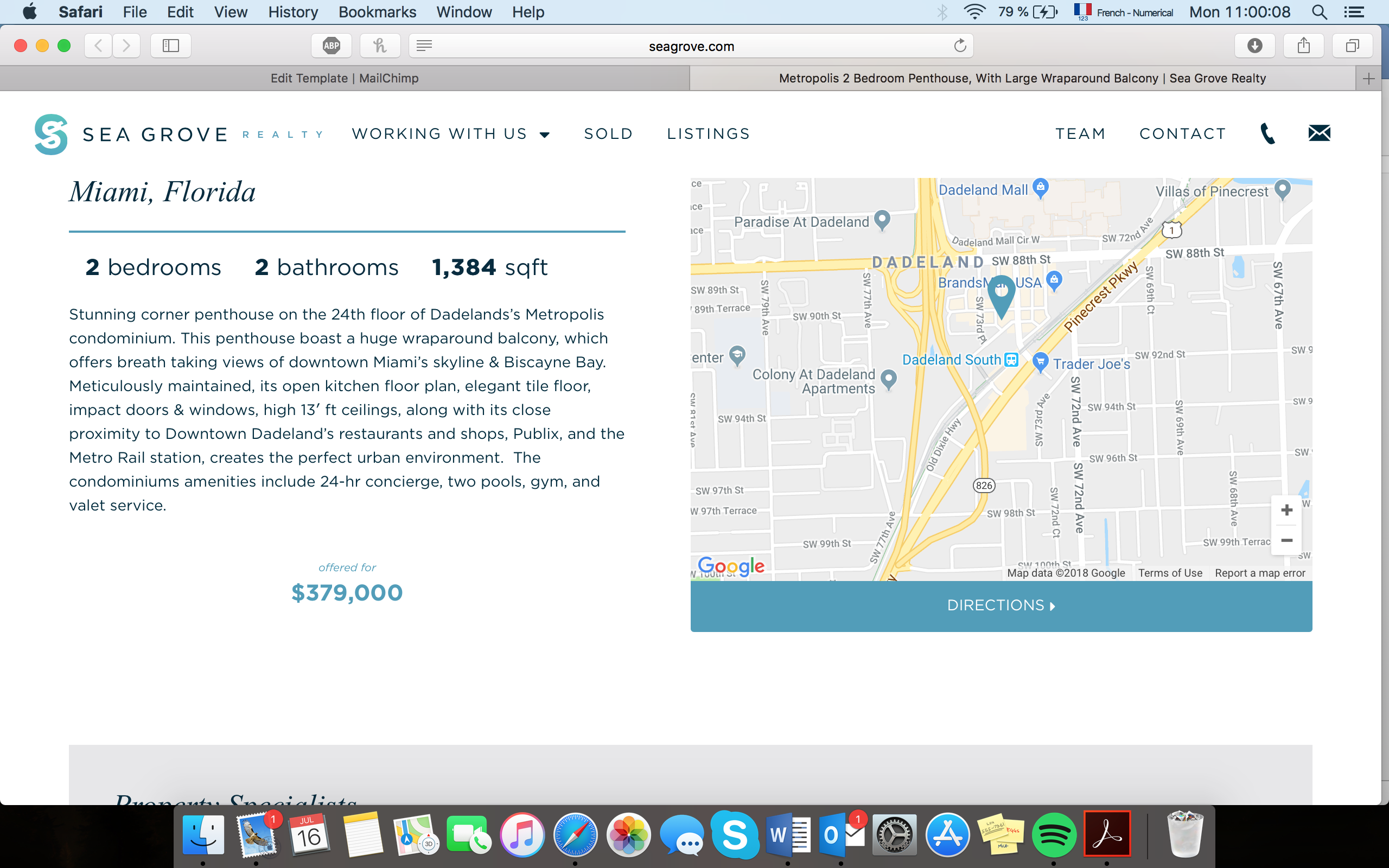This screenshot has width=1389, height=868.
Task: Reload the seagrove.com page
Action: (960, 46)
